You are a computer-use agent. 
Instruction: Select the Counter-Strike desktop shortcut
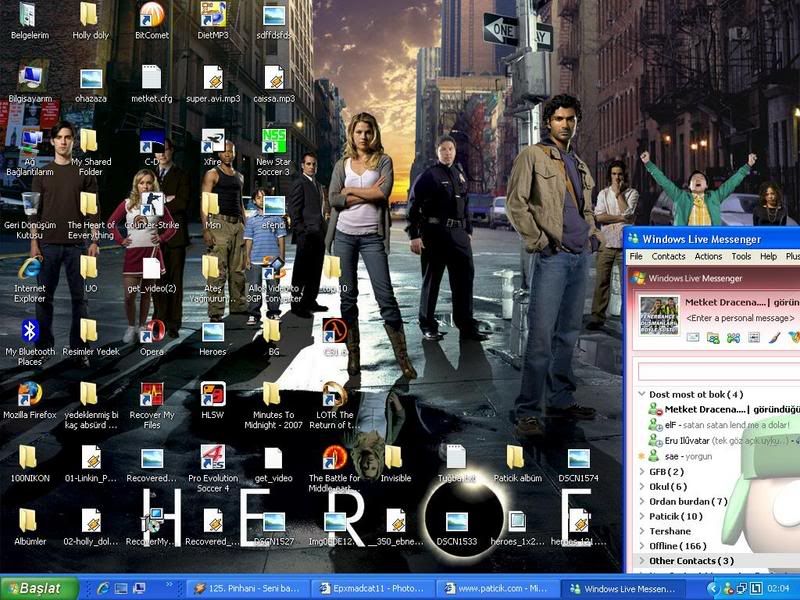tap(151, 204)
